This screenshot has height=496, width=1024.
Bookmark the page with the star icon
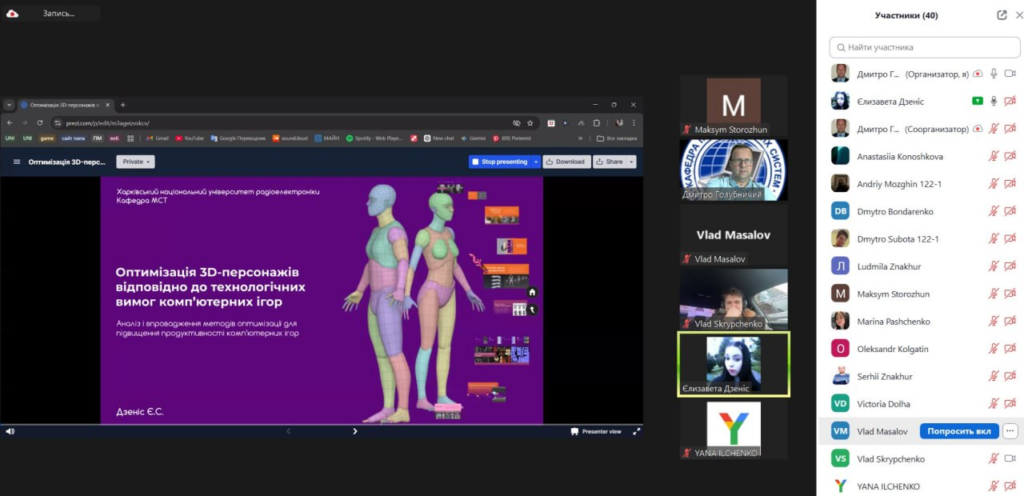(530, 122)
